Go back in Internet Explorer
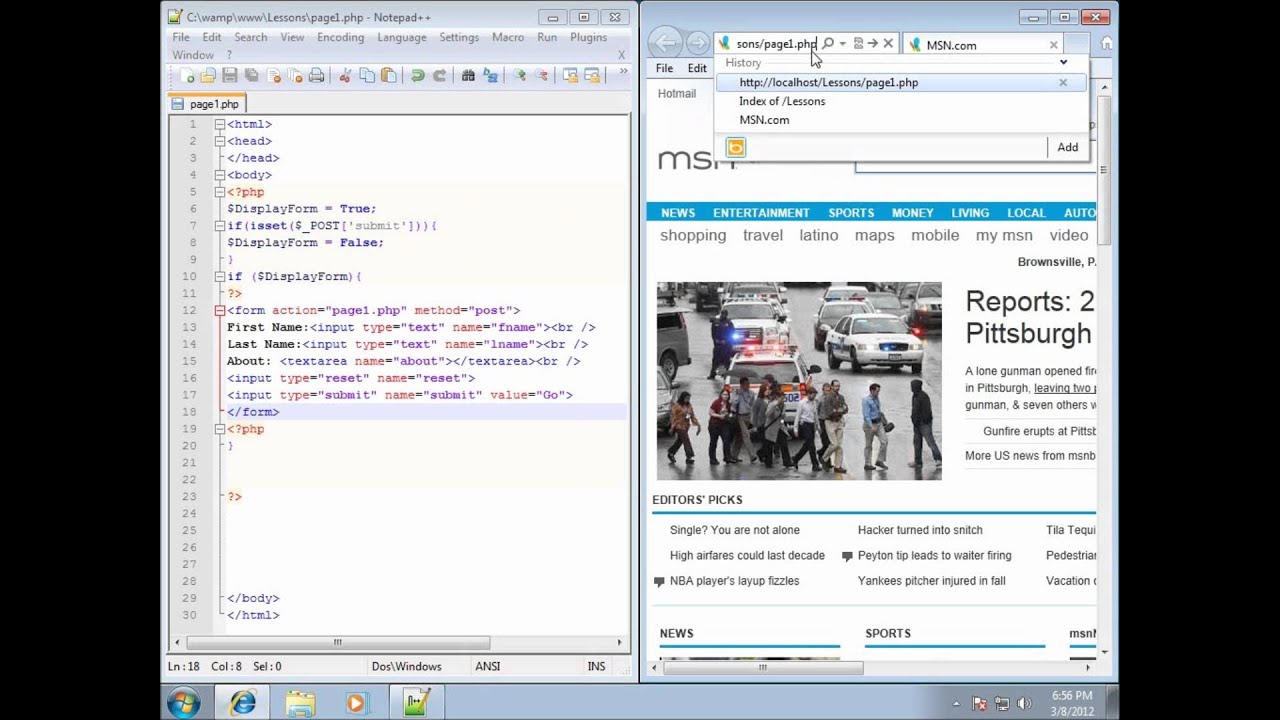This screenshot has height=720, width=1280. (666, 43)
